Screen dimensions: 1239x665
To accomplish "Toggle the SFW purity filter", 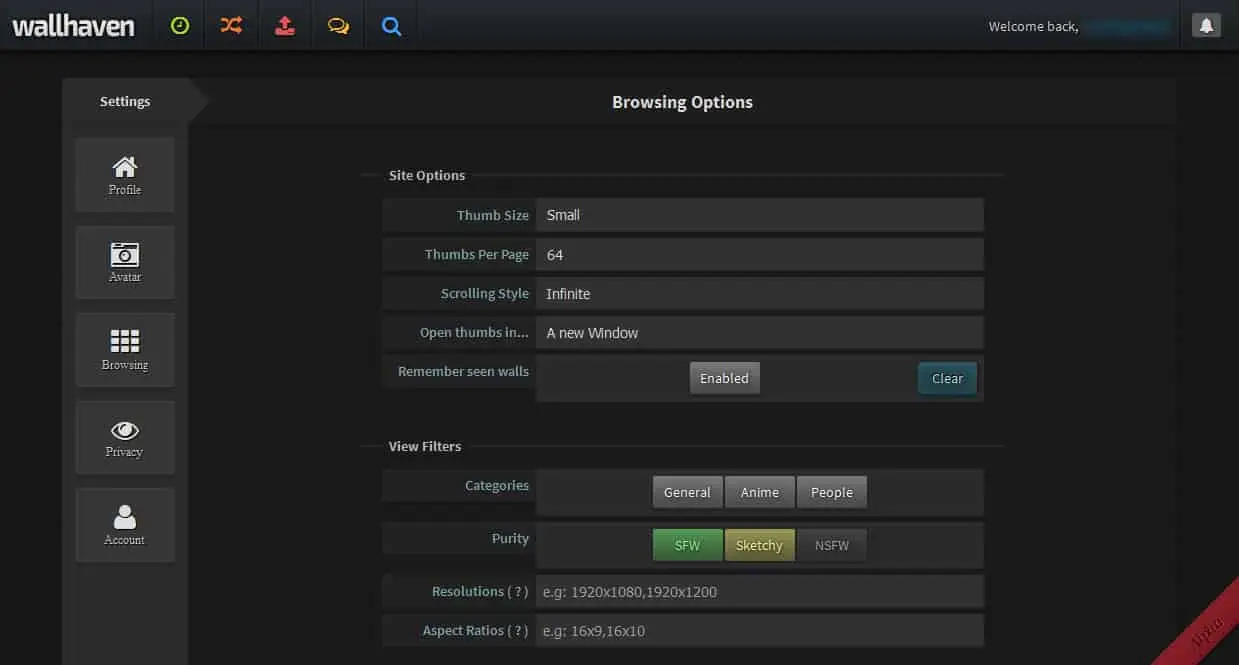I will (x=687, y=545).
